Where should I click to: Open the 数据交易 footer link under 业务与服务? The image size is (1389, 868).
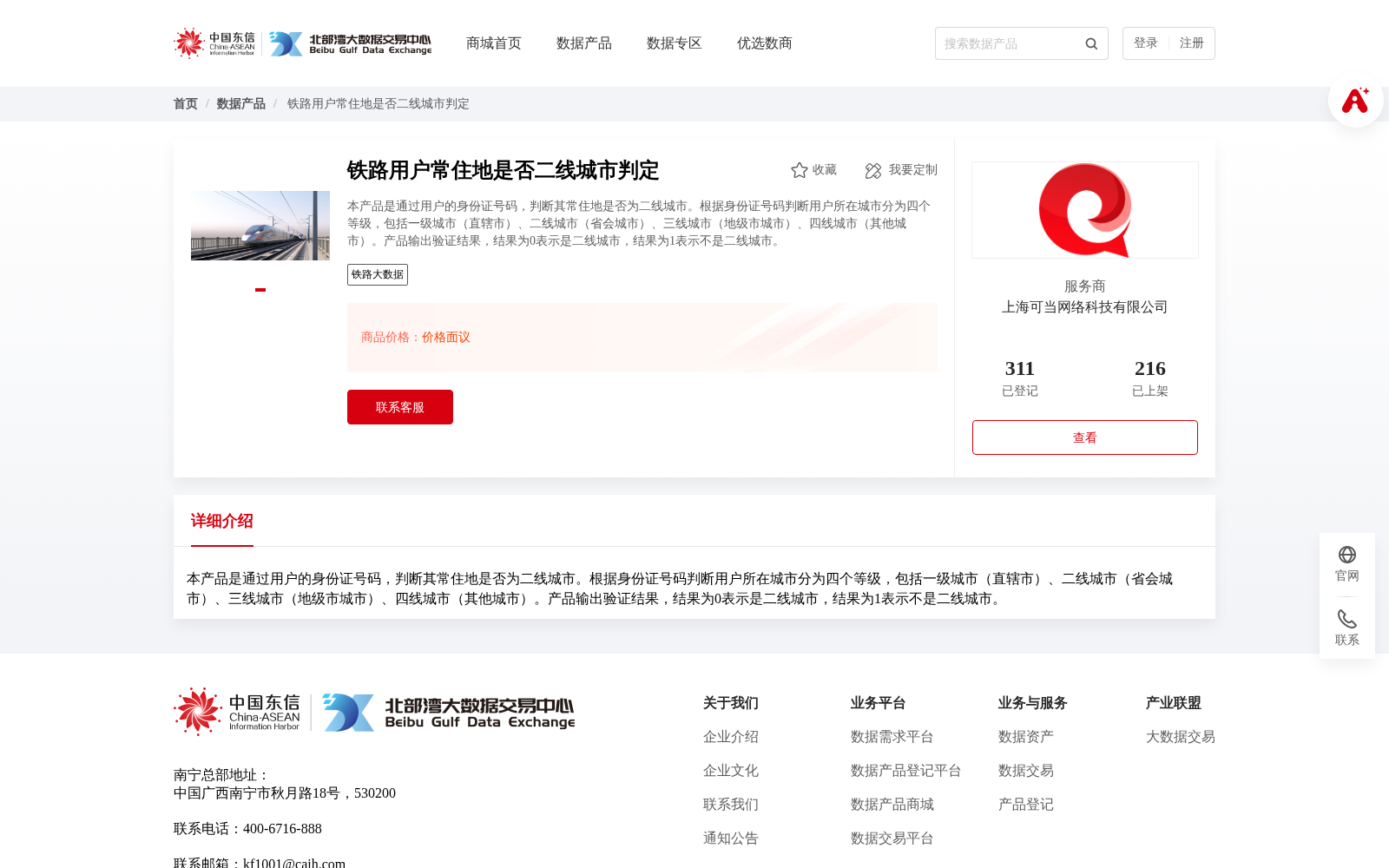click(x=1026, y=771)
